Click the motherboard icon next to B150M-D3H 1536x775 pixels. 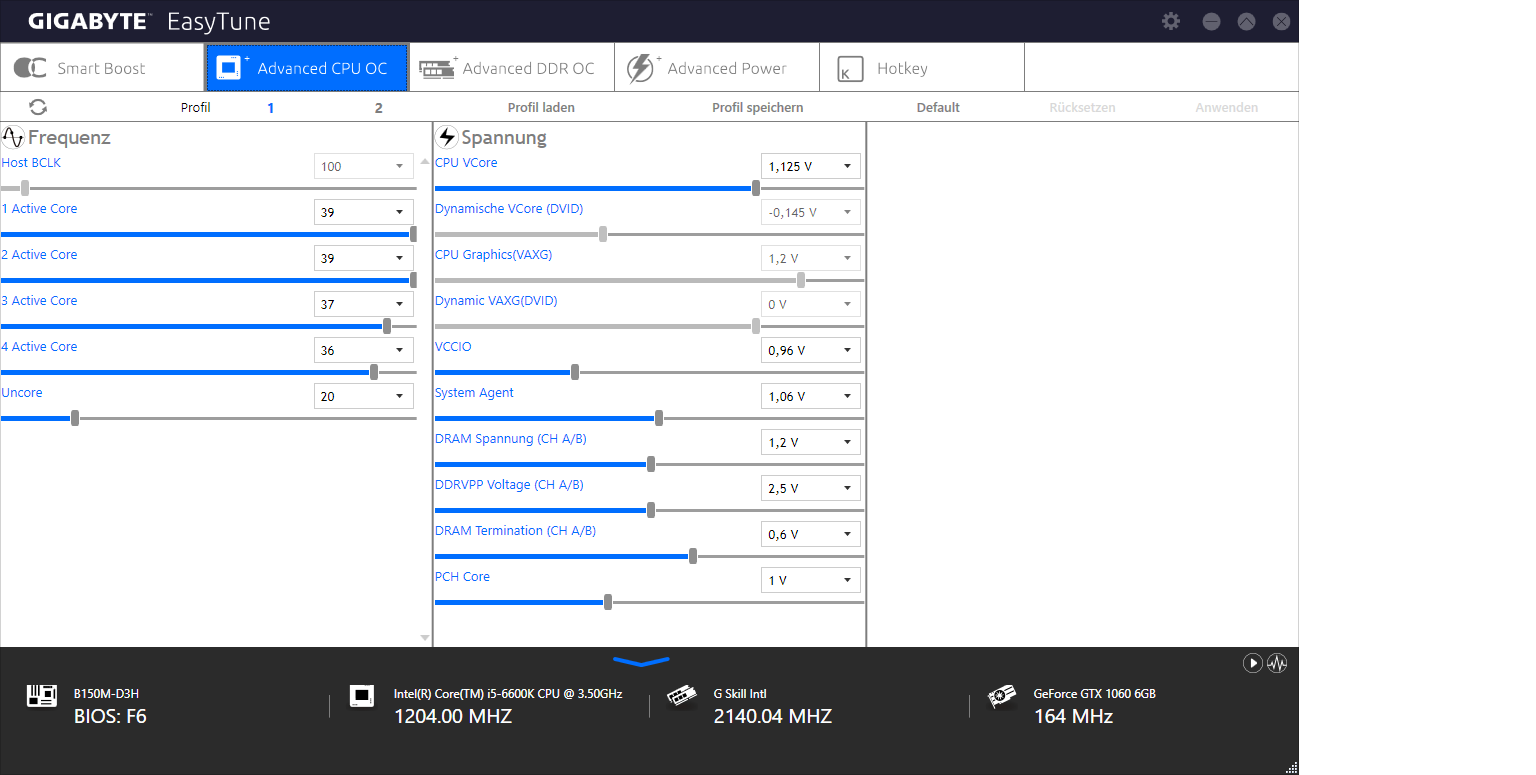(x=42, y=696)
